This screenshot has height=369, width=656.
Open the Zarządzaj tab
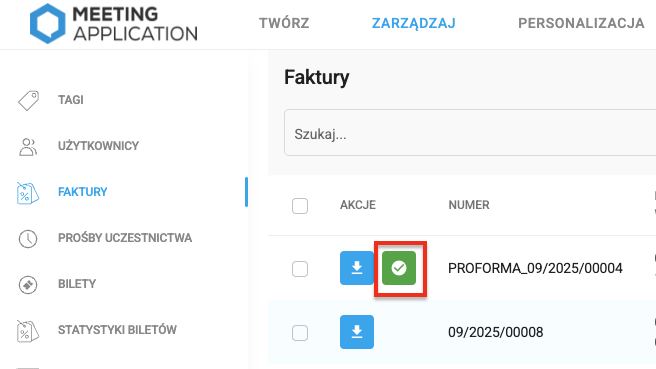point(414,23)
